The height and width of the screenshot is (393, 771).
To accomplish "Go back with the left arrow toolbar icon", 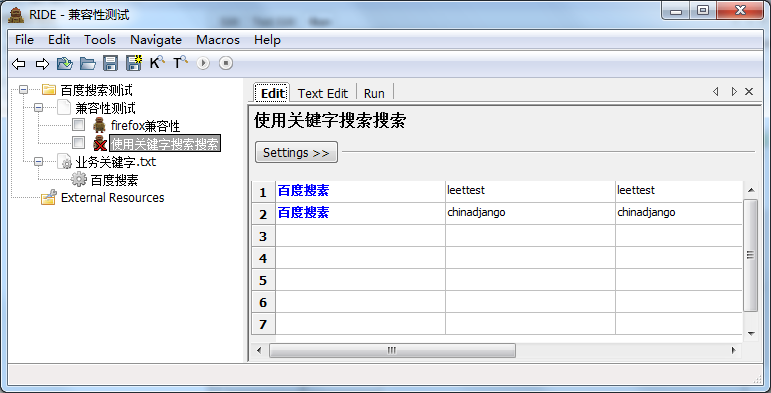I will 19,63.
